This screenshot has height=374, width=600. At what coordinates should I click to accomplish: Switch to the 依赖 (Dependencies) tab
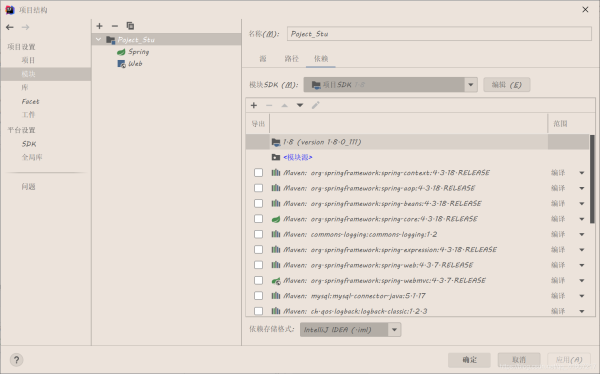(321, 59)
